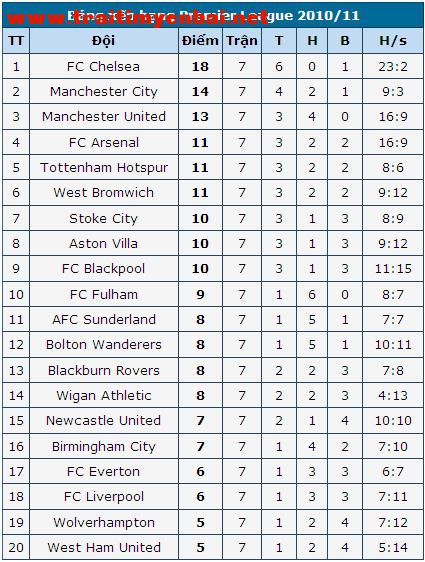Click Stoke City team name
425x562 pixels.
pyautogui.click(x=104, y=219)
